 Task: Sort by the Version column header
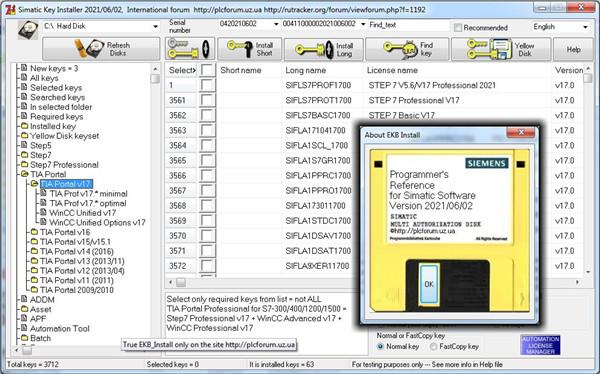point(569,70)
